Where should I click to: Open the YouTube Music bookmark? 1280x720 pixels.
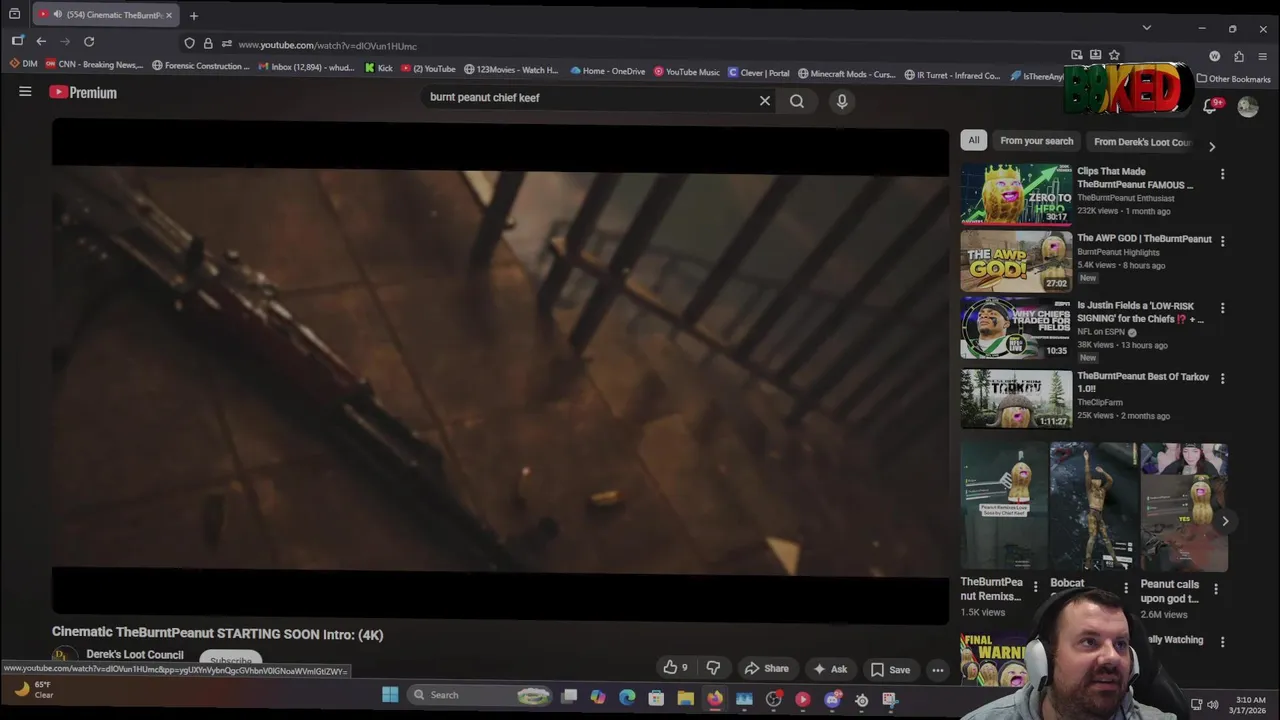click(x=687, y=72)
